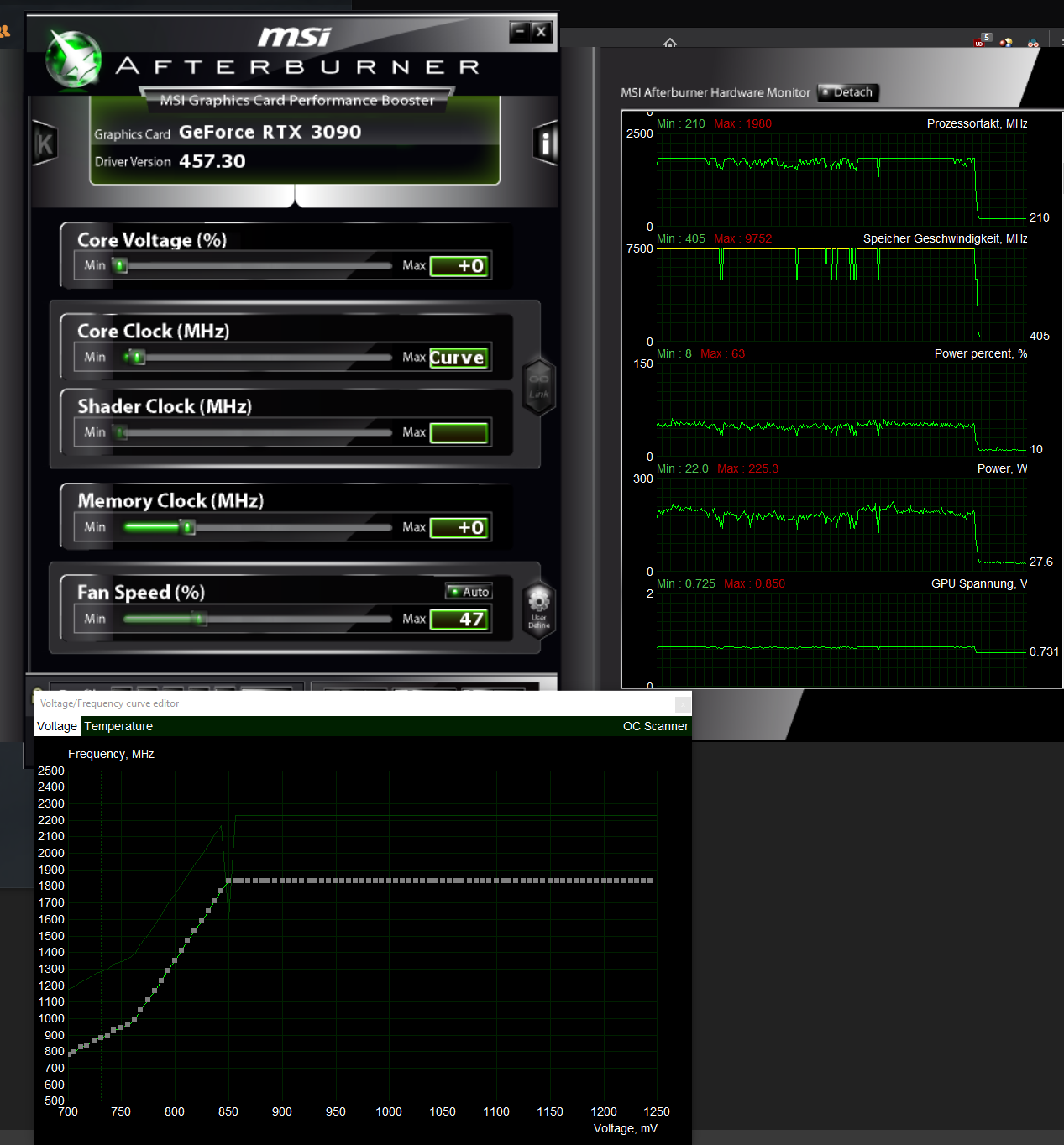The image size is (1064, 1145).
Task: Click the Max : 9752 memory speed value
Action: [x=742, y=238]
